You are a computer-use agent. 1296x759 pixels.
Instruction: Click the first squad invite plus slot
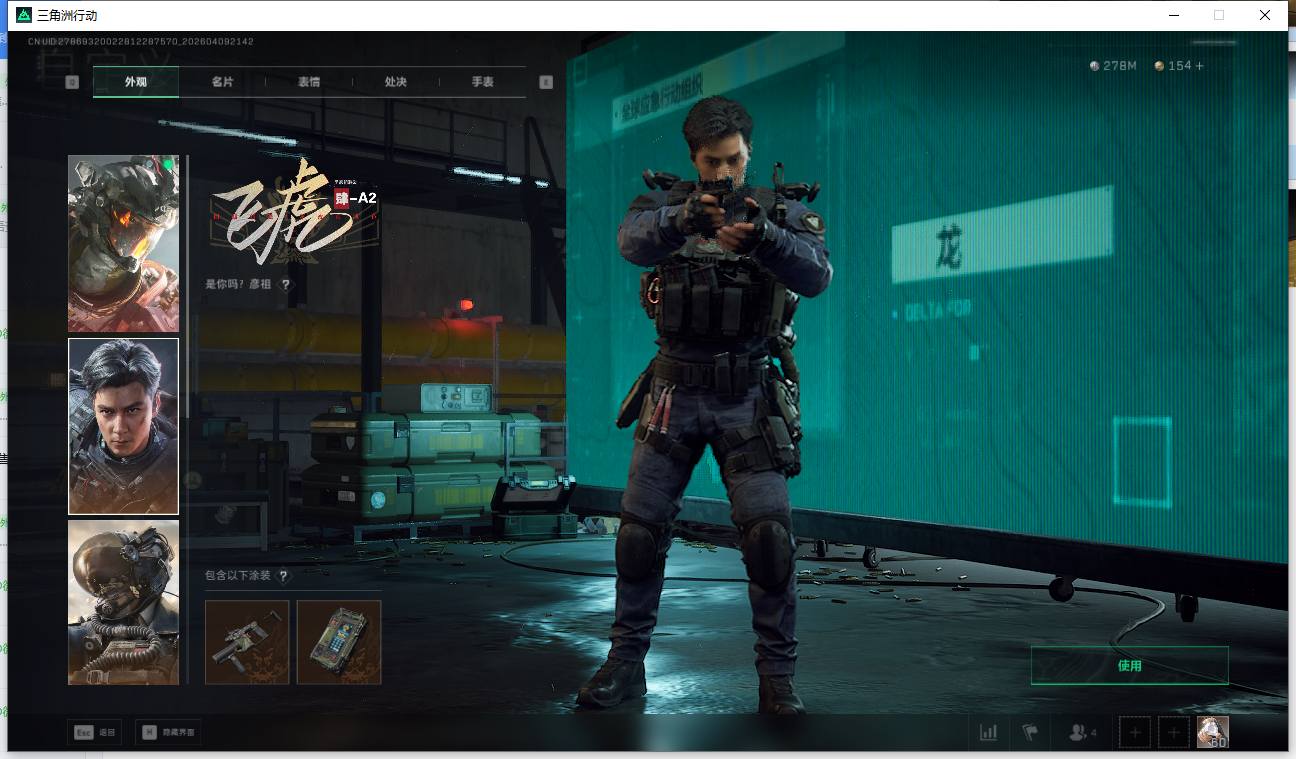pyautogui.click(x=1135, y=733)
